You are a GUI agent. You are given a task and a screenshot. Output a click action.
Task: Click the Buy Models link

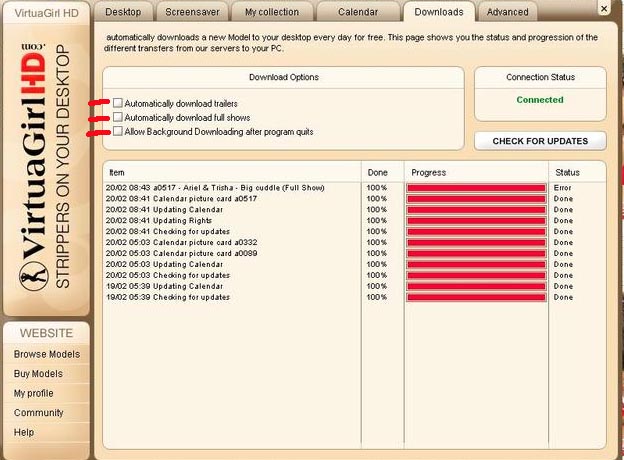38,374
